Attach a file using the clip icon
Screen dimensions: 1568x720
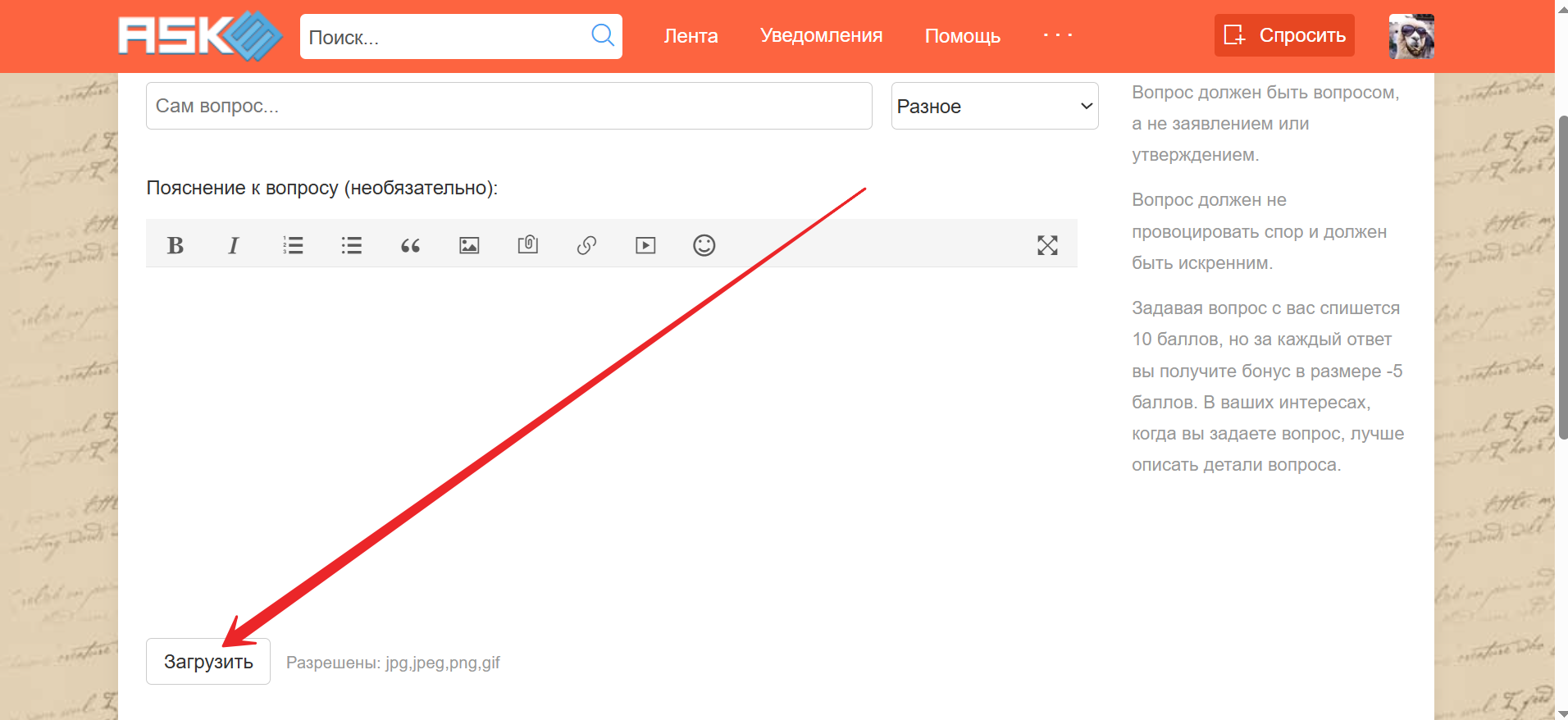click(528, 244)
